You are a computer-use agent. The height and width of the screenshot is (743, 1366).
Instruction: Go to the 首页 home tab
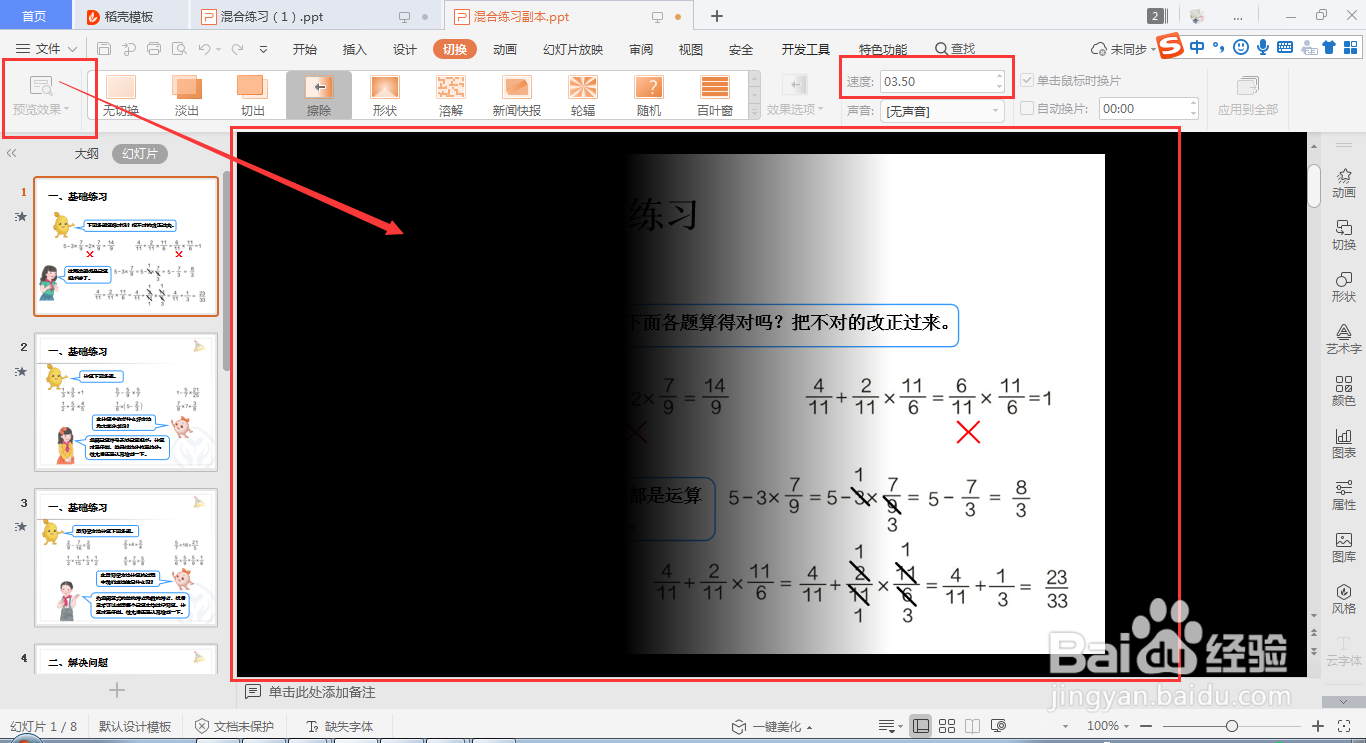pos(34,16)
